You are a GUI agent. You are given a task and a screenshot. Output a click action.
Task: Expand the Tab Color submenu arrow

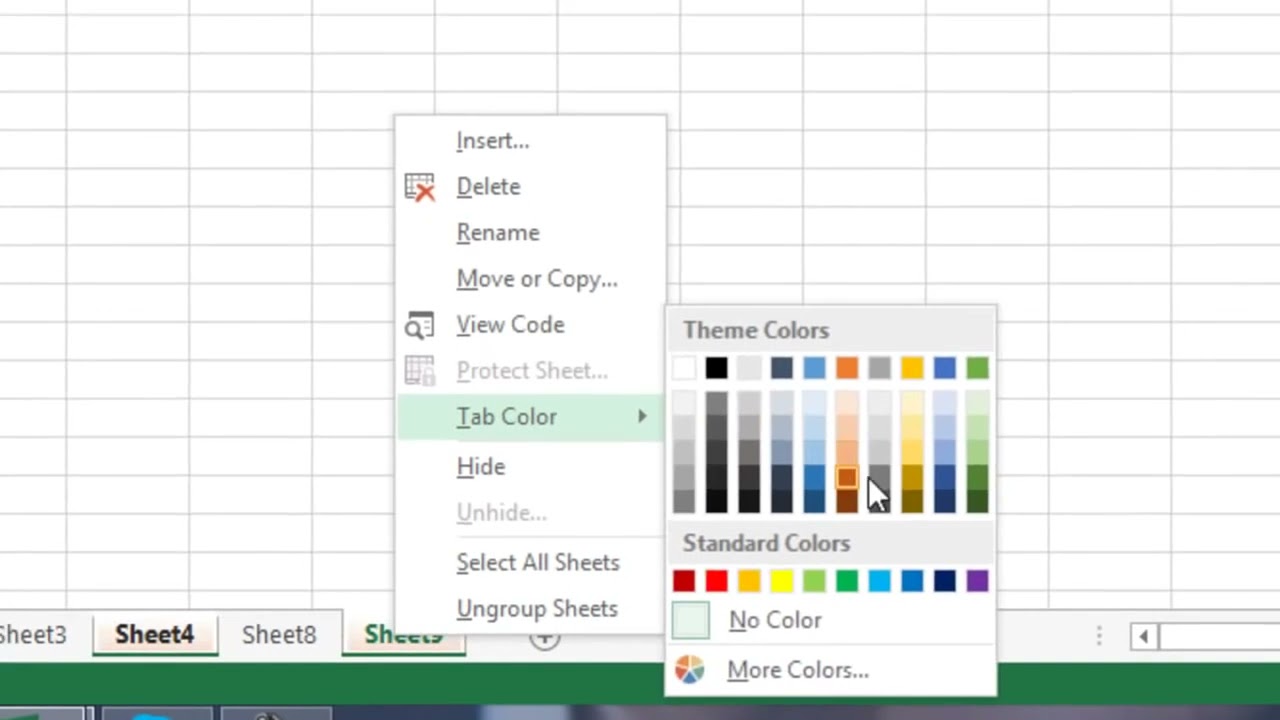coord(642,416)
